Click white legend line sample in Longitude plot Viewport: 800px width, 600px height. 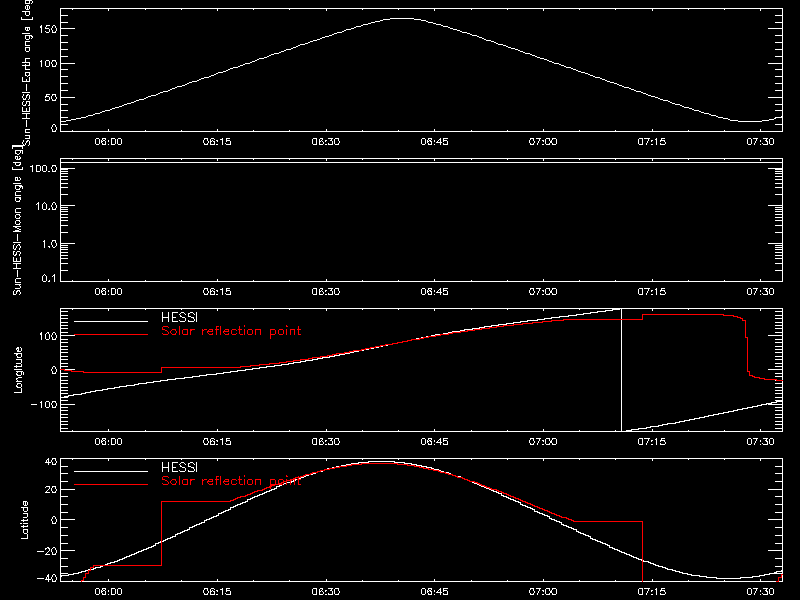coord(111,321)
